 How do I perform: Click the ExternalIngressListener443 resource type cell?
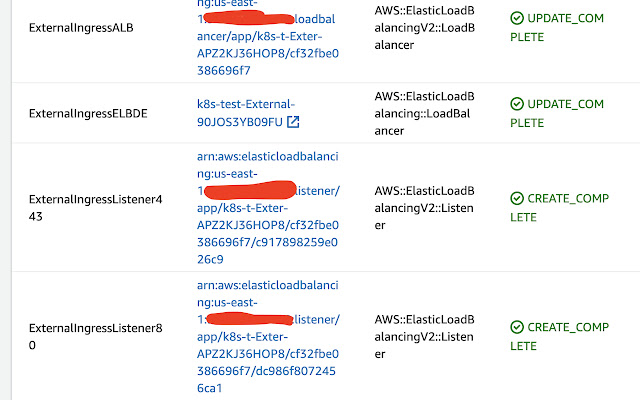(x=431, y=207)
